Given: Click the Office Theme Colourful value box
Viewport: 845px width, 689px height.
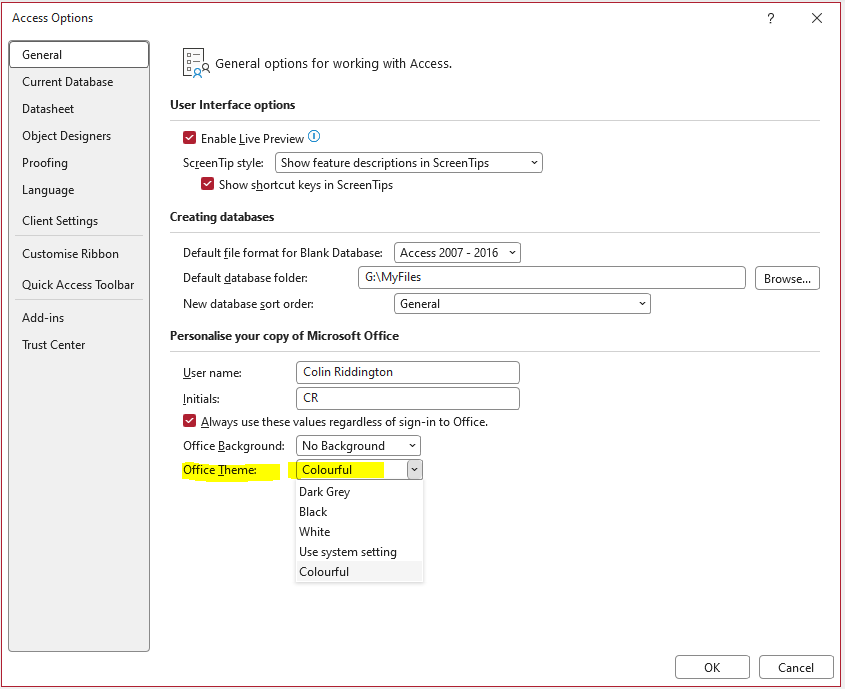Looking at the screenshot, I should (x=351, y=470).
